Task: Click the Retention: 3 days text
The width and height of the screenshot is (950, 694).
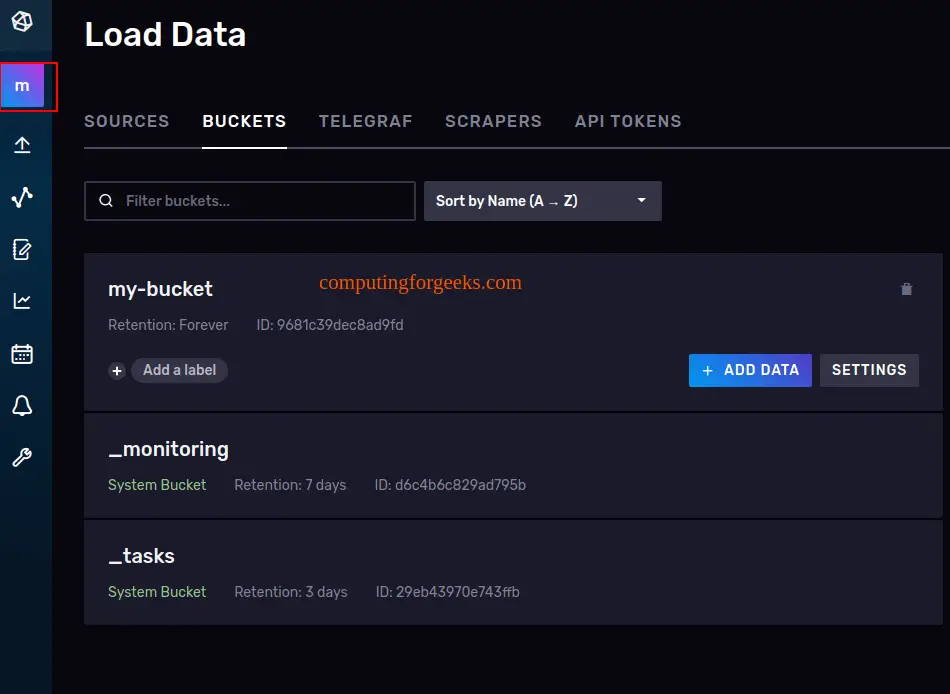Action: (291, 592)
